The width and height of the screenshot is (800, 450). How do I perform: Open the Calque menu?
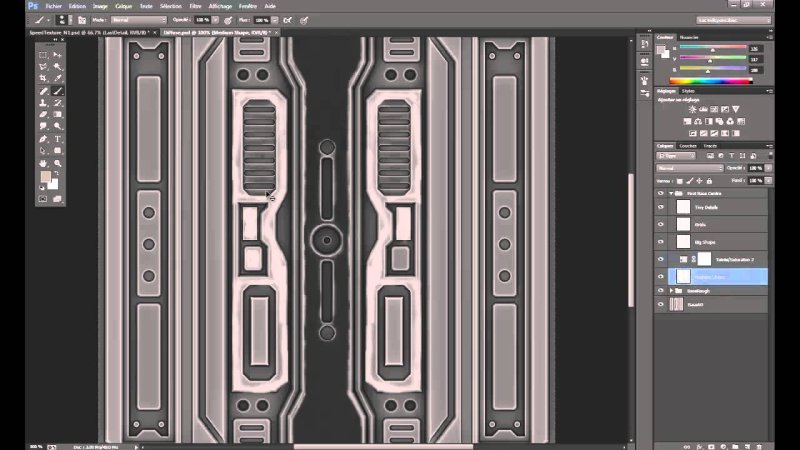click(124, 6)
